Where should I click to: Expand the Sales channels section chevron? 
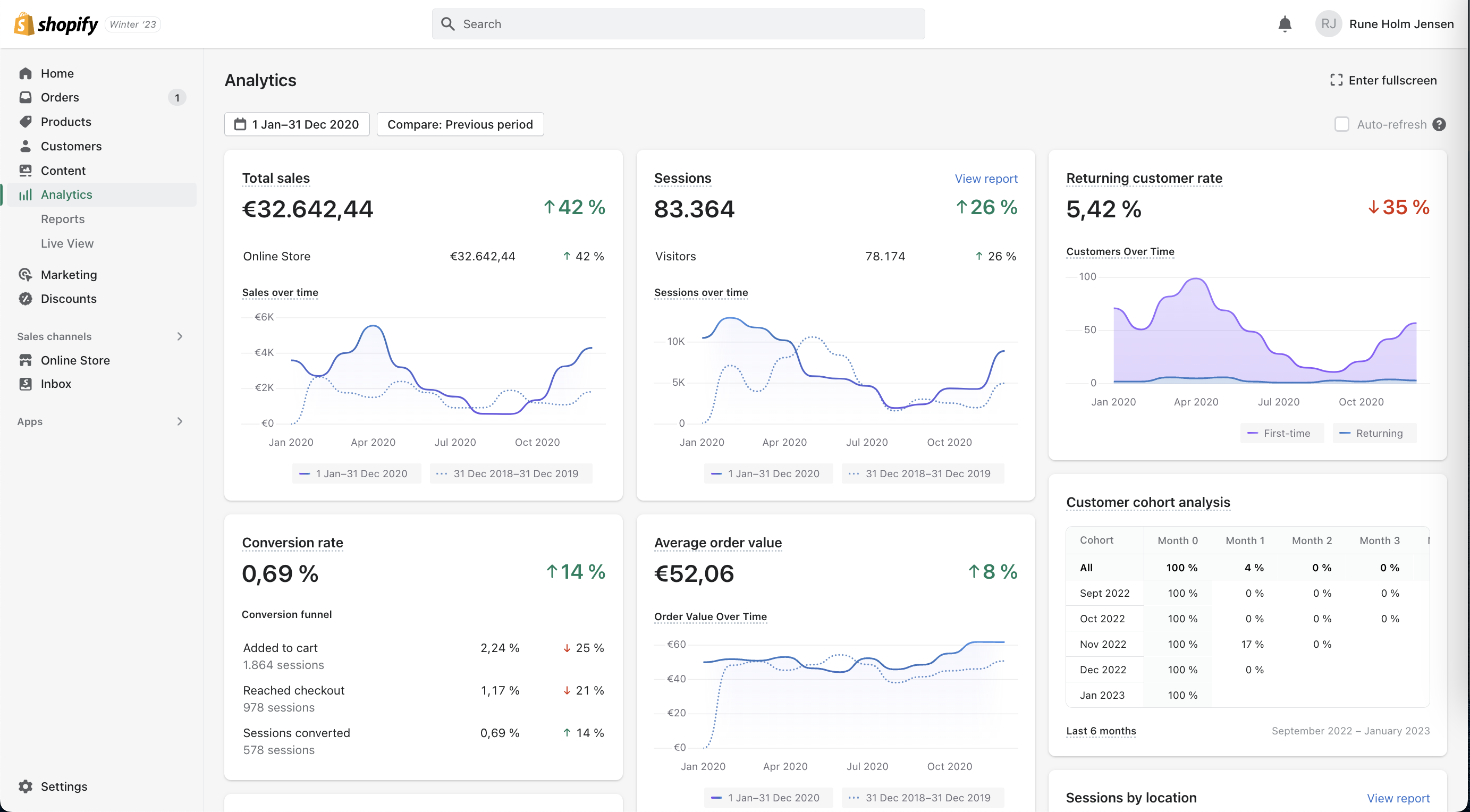tap(180, 336)
